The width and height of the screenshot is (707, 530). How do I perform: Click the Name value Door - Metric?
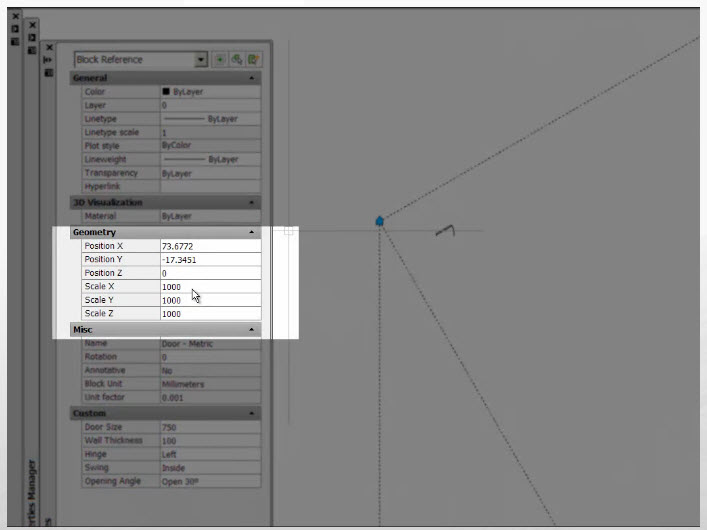tap(211, 344)
